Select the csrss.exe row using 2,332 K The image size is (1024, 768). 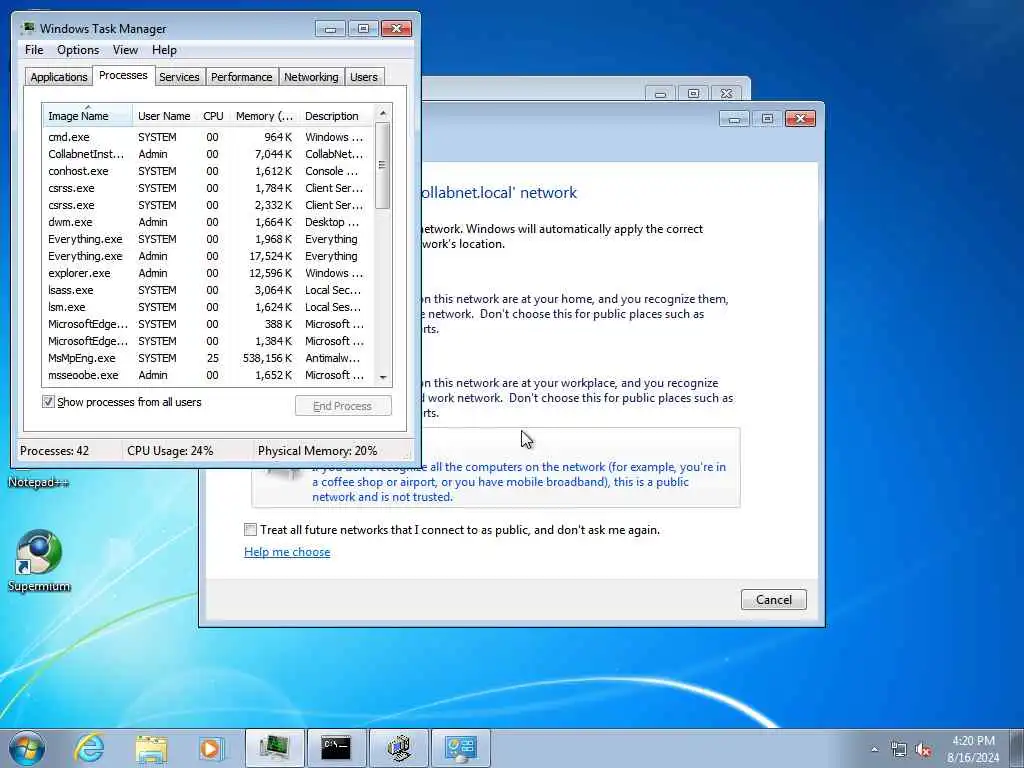coord(208,205)
